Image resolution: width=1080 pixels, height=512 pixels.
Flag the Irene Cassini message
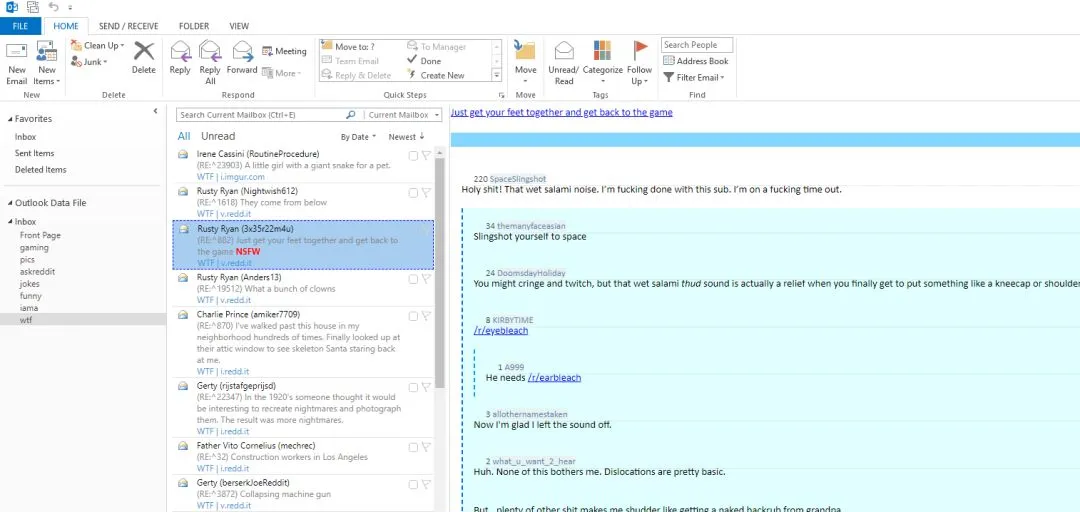tap(426, 156)
